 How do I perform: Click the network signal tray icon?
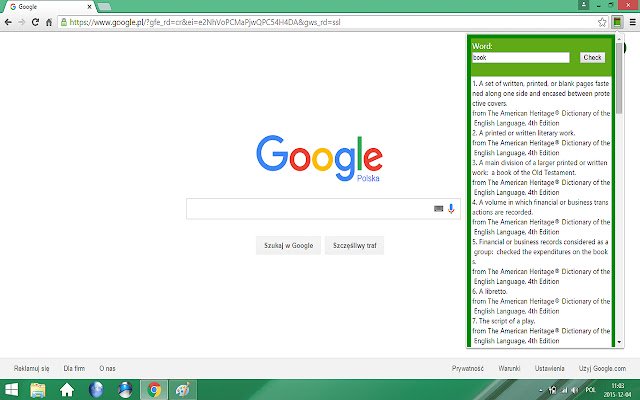(564, 390)
